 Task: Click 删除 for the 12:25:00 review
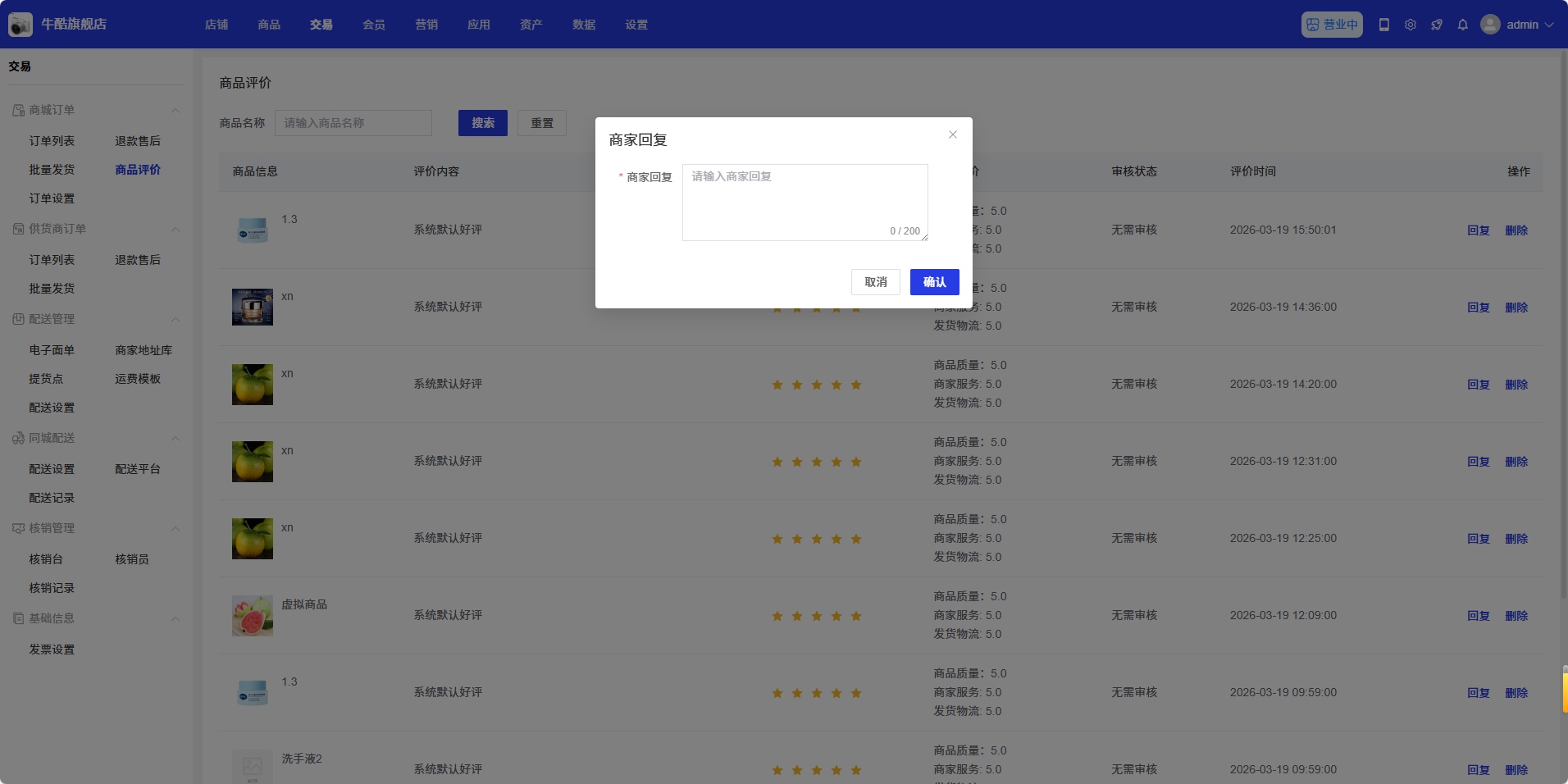(1516, 539)
